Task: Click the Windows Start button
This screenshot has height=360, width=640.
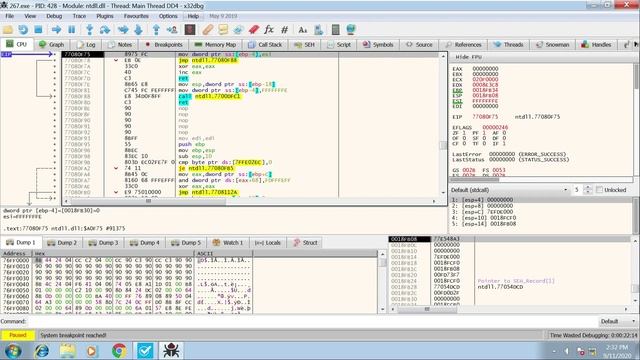Action: pos(13,351)
